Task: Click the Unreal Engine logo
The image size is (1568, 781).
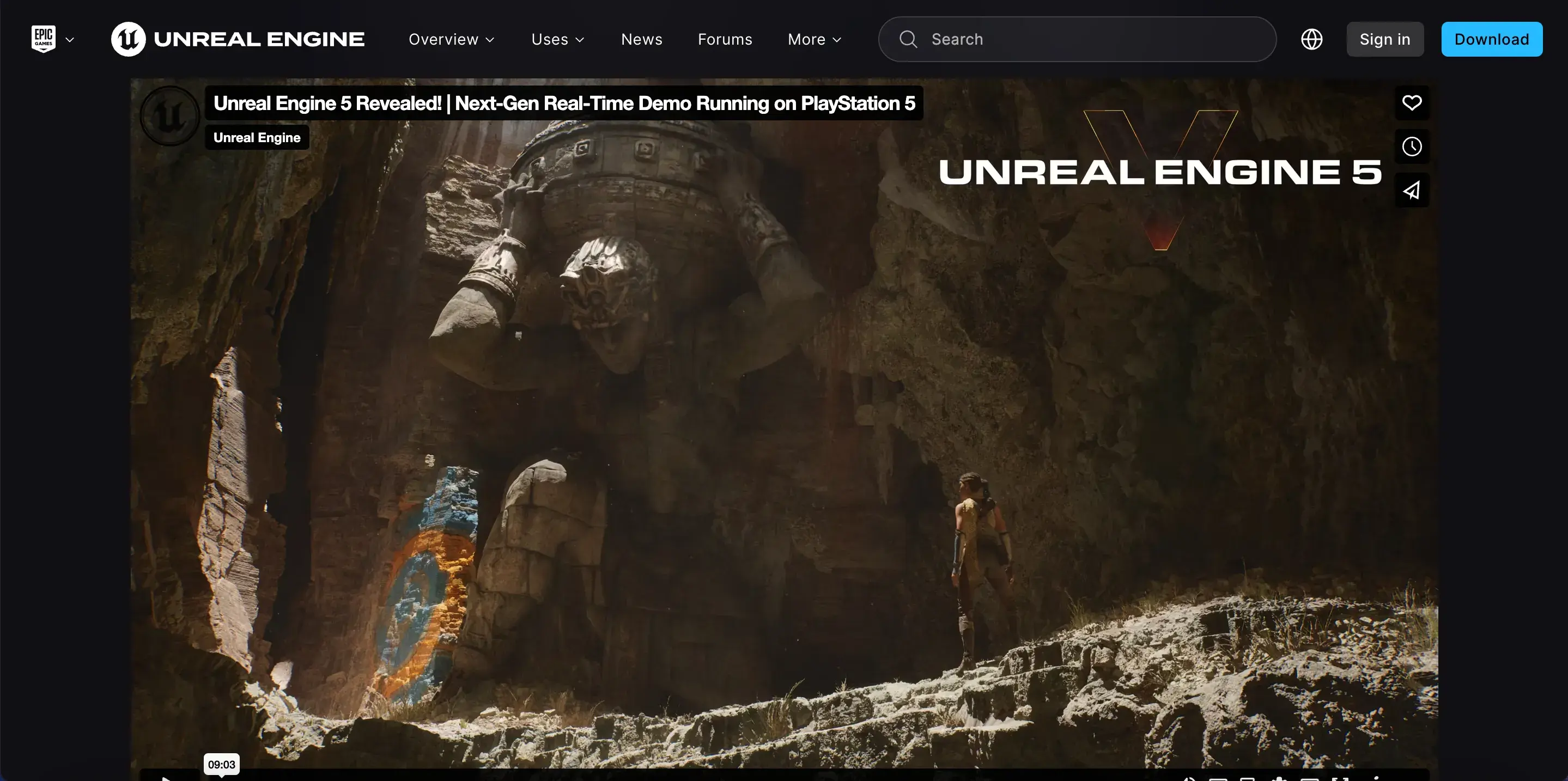Action: [129, 38]
